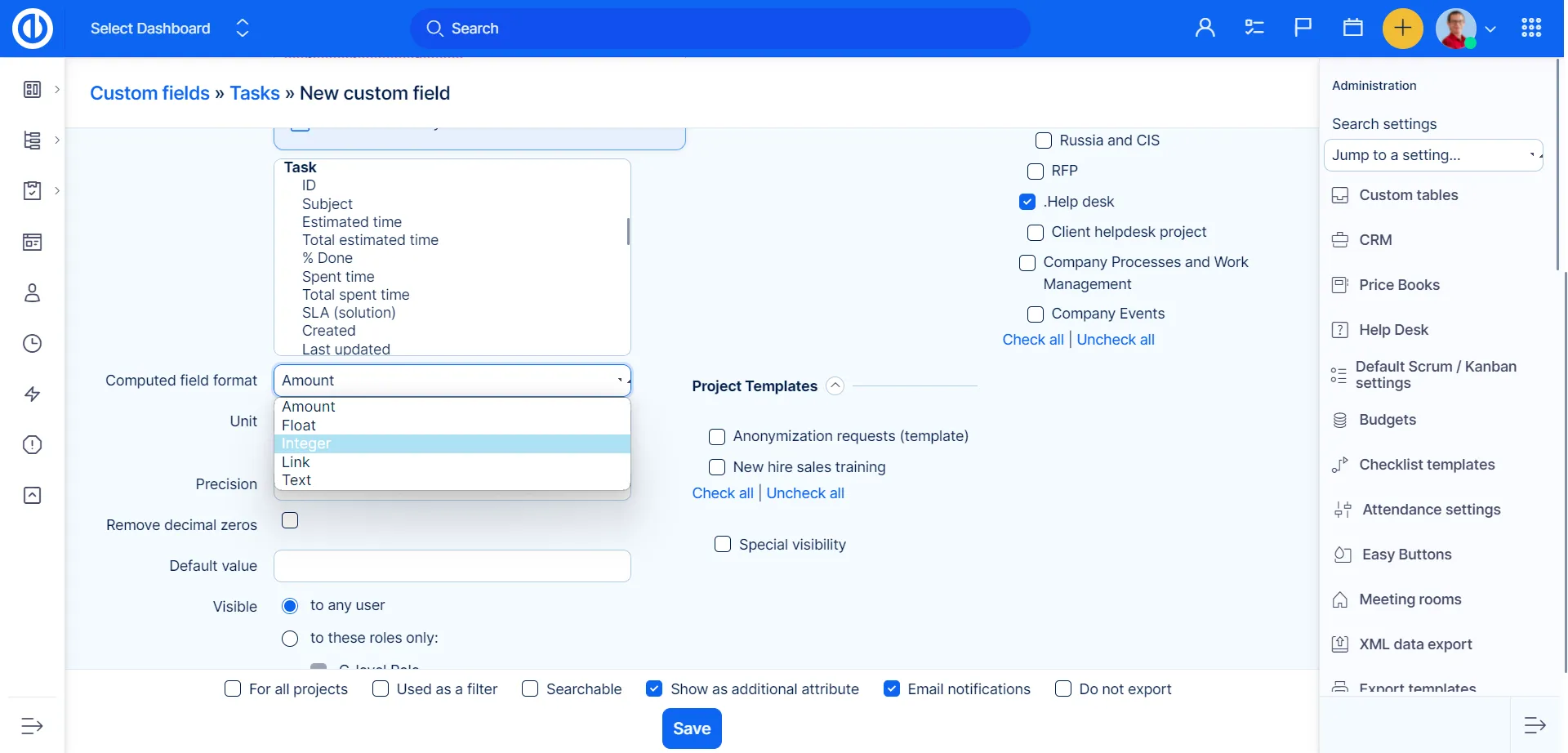This screenshot has height=753, width=1568.
Task: Click the yellow plus quick-add button
Action: 1402,29
